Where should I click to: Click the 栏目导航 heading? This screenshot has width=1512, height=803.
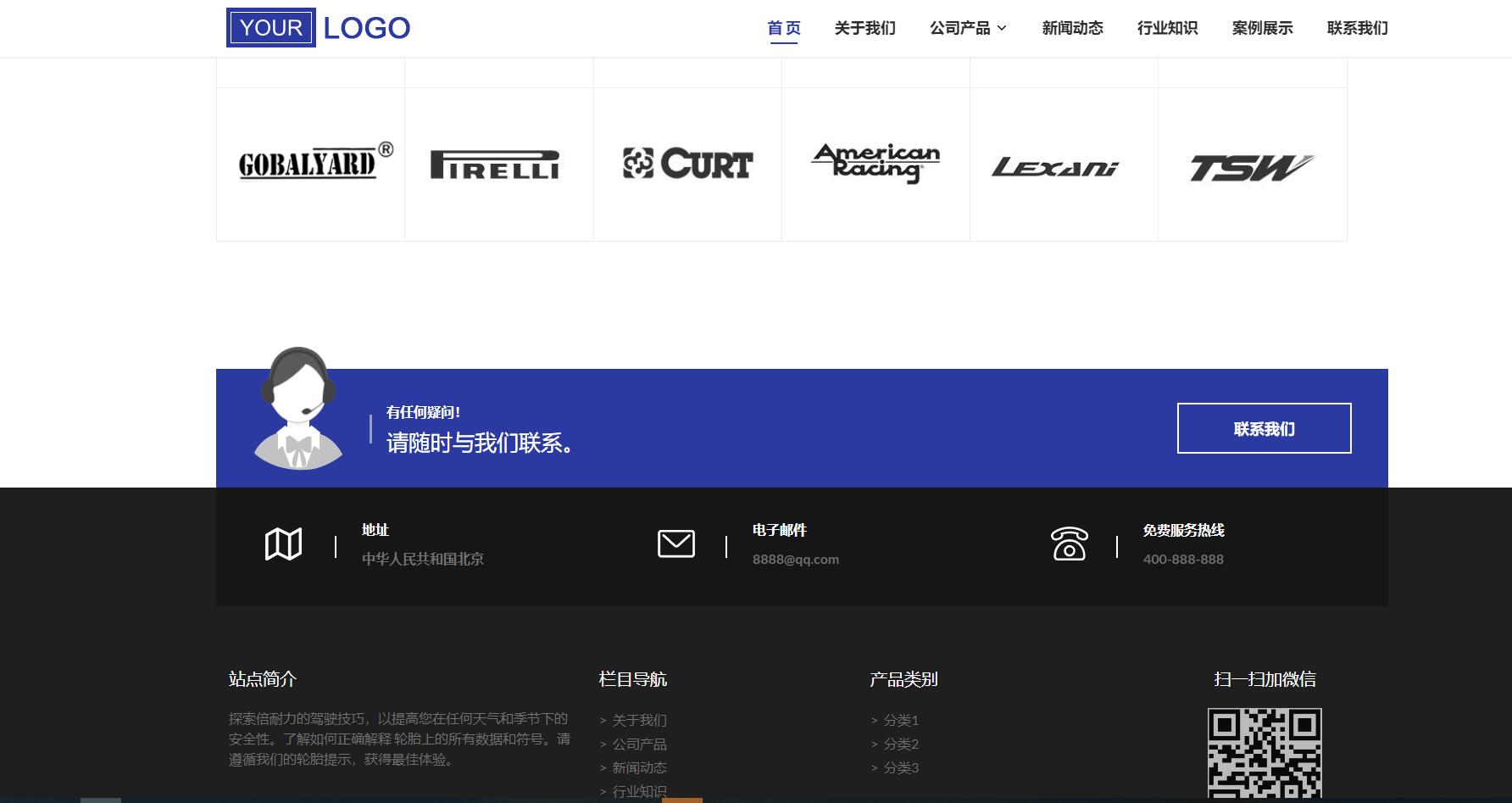point(632,679)
